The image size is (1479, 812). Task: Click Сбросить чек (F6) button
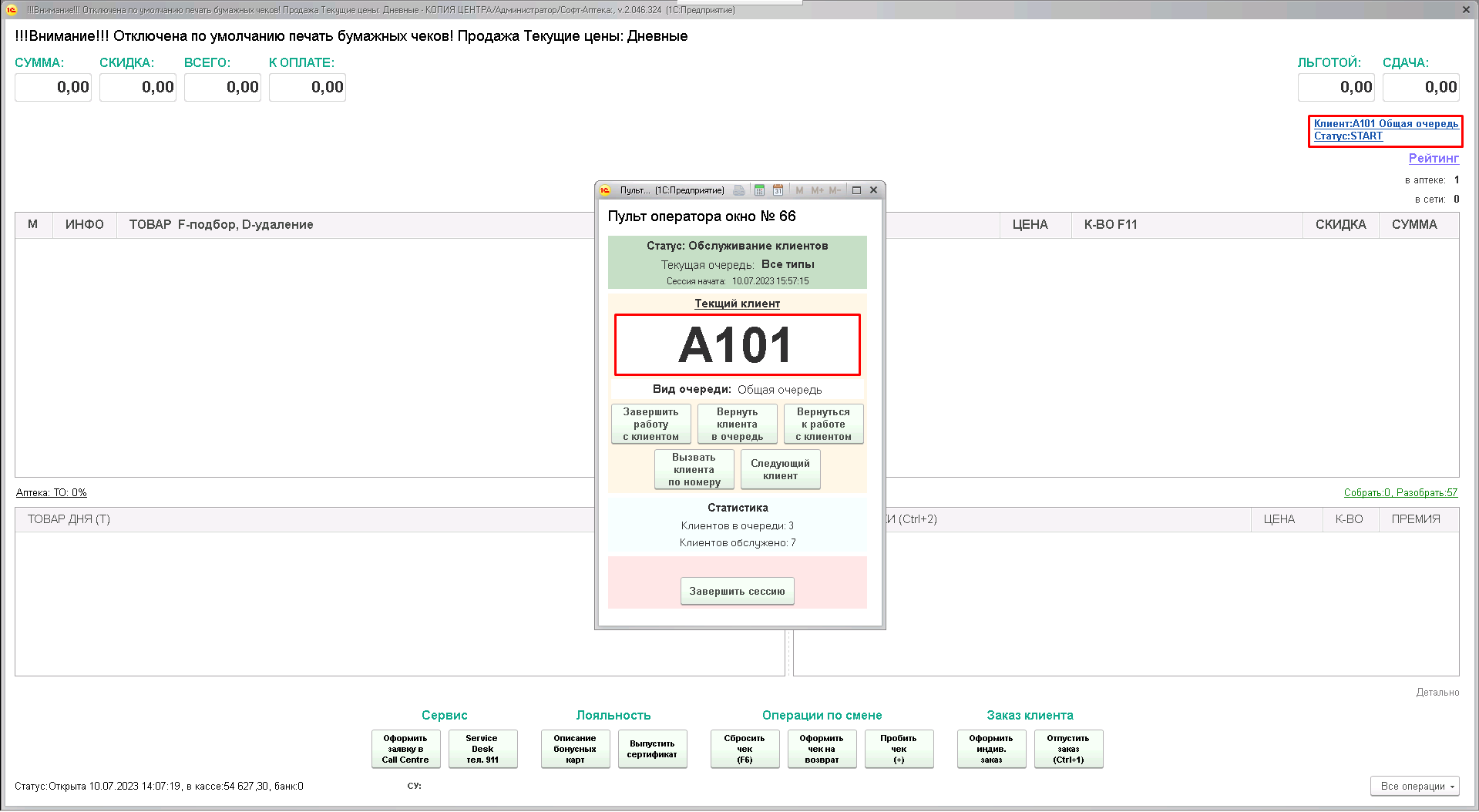tap(745, 749)
